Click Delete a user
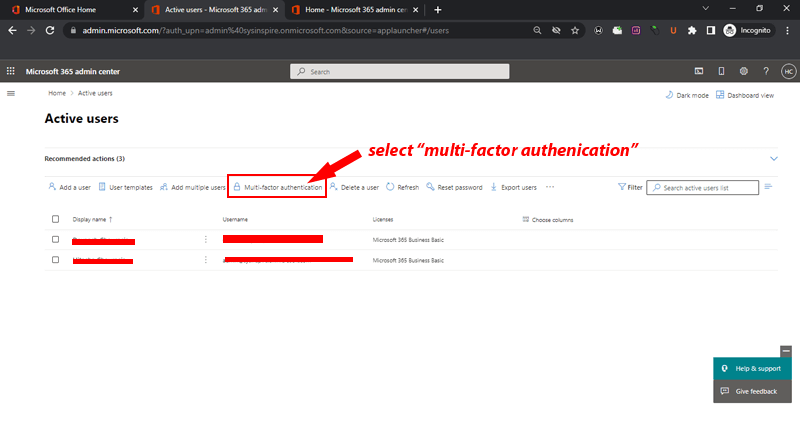This screenshot has height=426, width=800. (354, 187)
